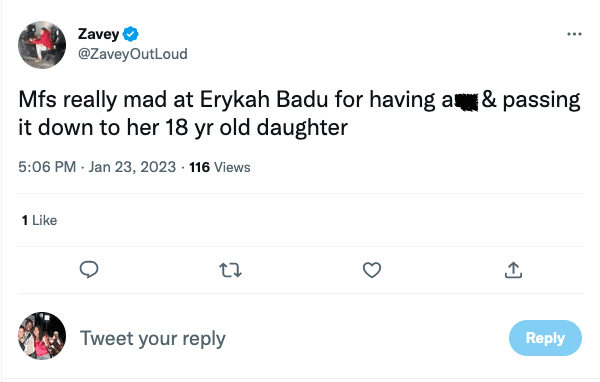Open Zavey's profile picture

(42, 45)
